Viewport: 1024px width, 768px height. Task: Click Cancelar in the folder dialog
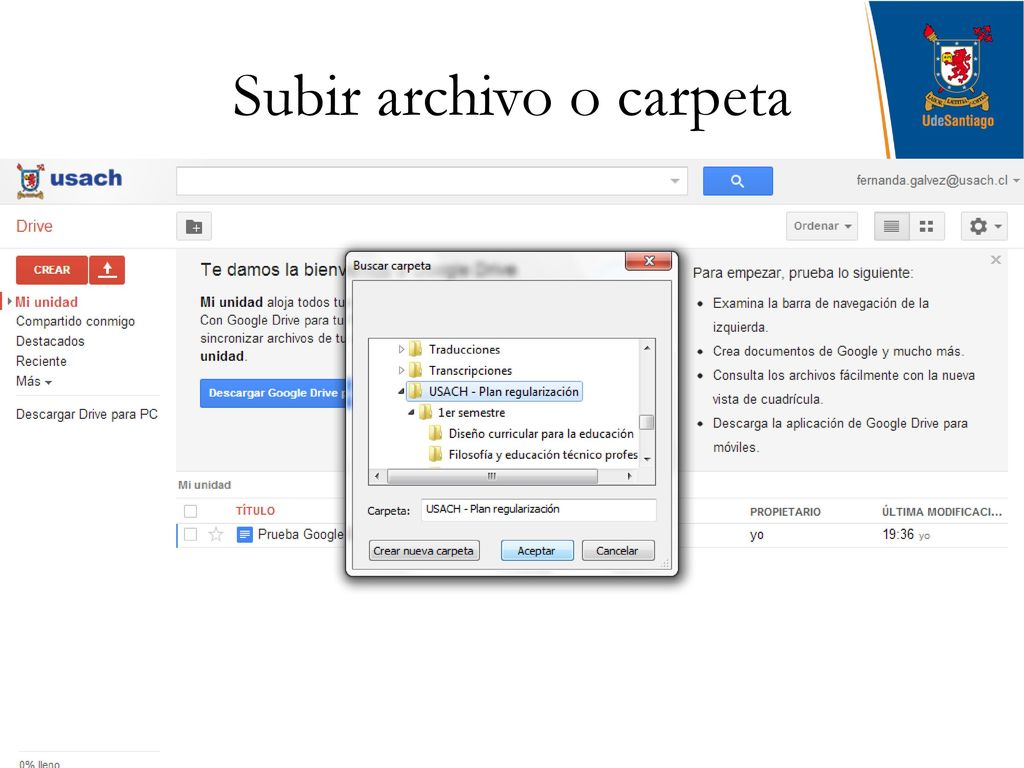point(617,551)
